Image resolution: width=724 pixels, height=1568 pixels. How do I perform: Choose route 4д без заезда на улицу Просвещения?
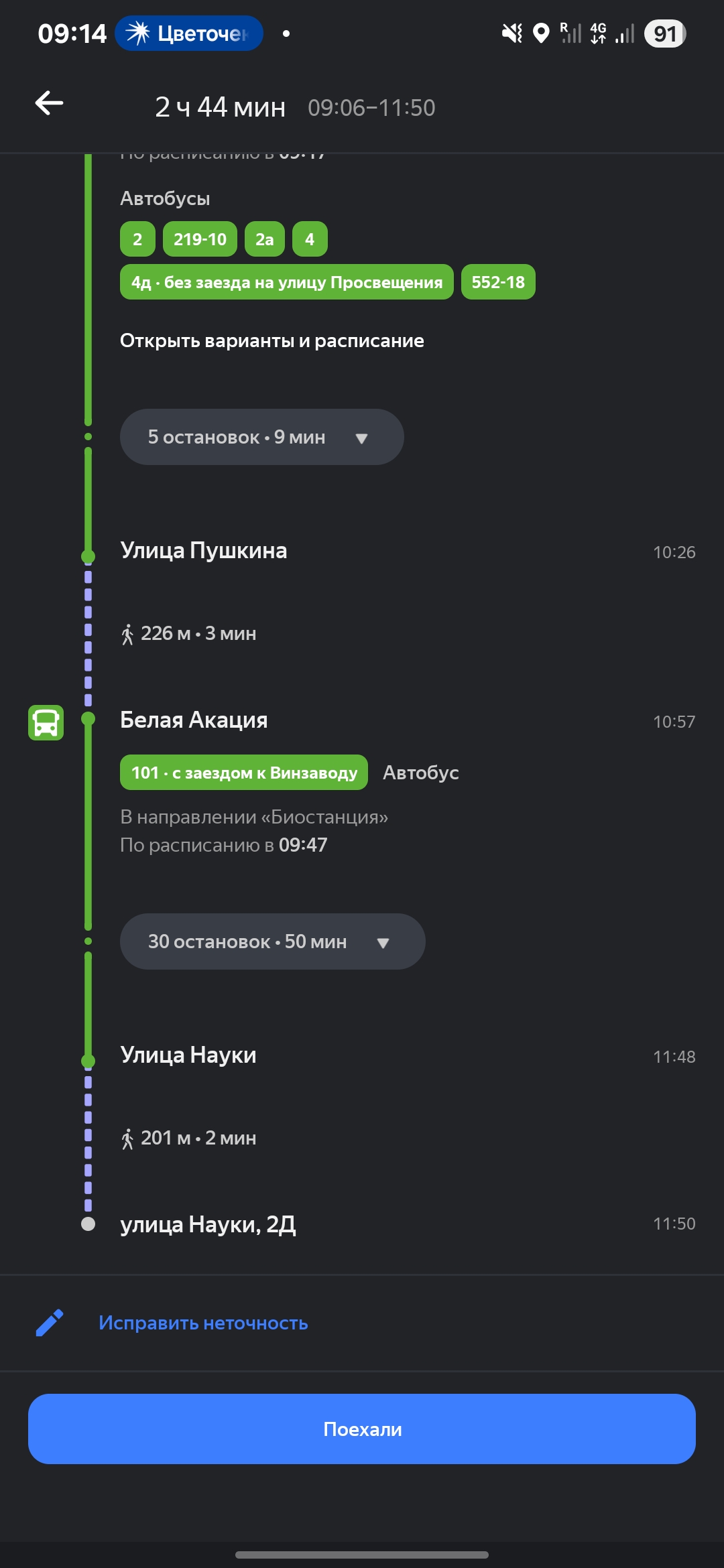tap(286, 282)
